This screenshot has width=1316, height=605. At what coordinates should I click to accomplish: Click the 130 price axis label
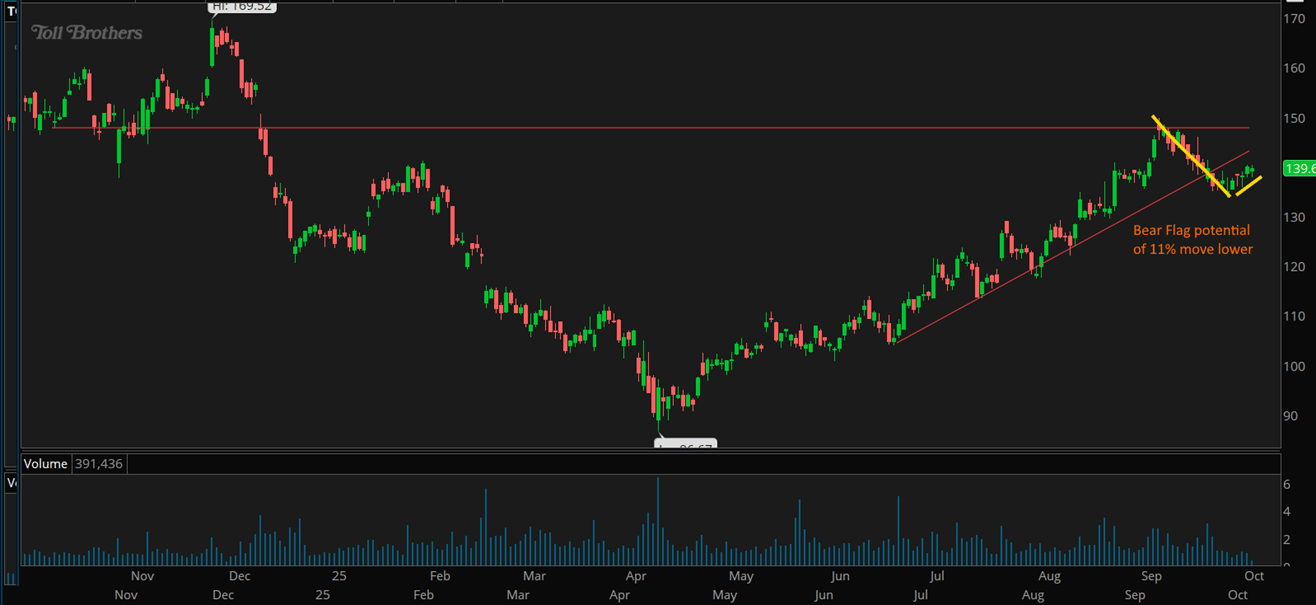[1294, 217]
